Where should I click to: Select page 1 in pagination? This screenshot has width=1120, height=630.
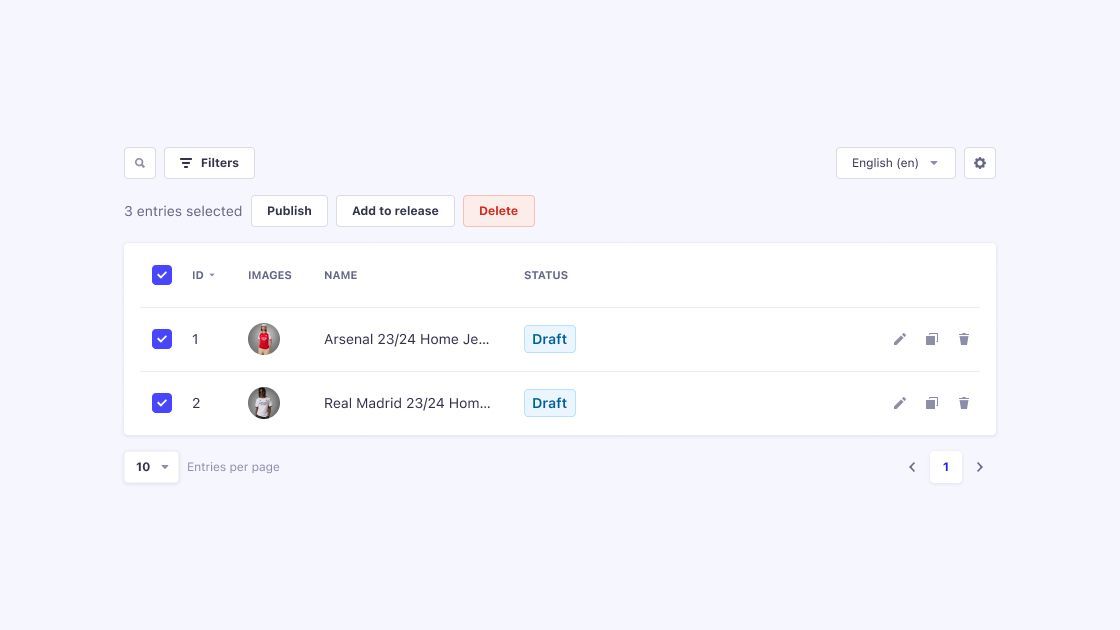coord(946,467)
